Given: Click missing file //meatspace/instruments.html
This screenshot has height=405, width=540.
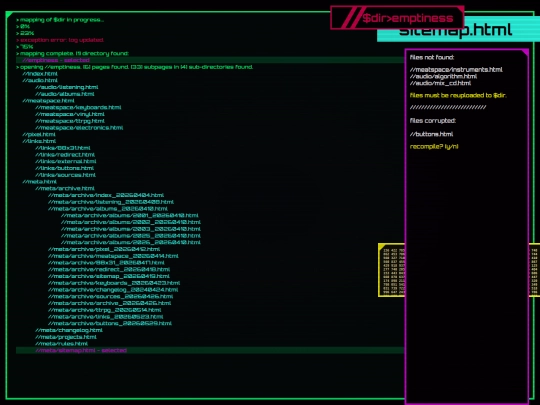Looking at the screenshot, I should [456, 70].
